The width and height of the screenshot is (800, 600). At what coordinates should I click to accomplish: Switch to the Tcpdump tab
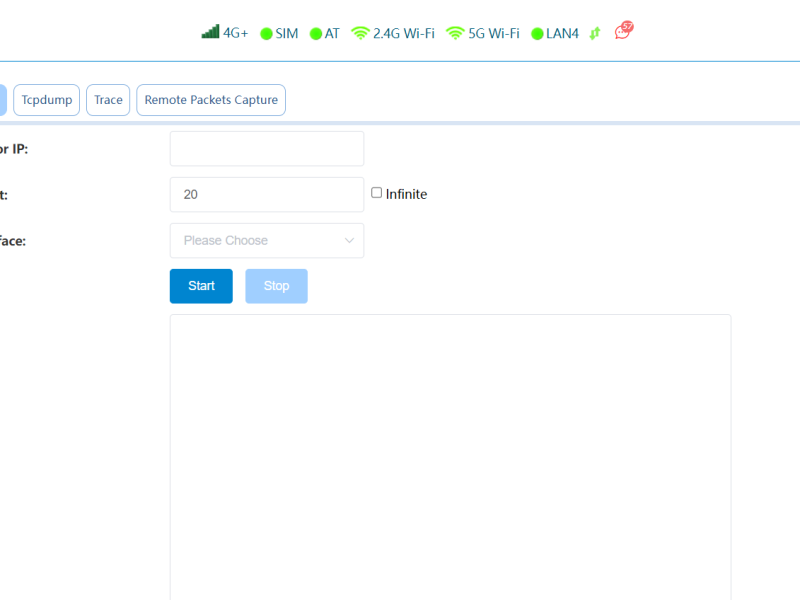point(46,100)
